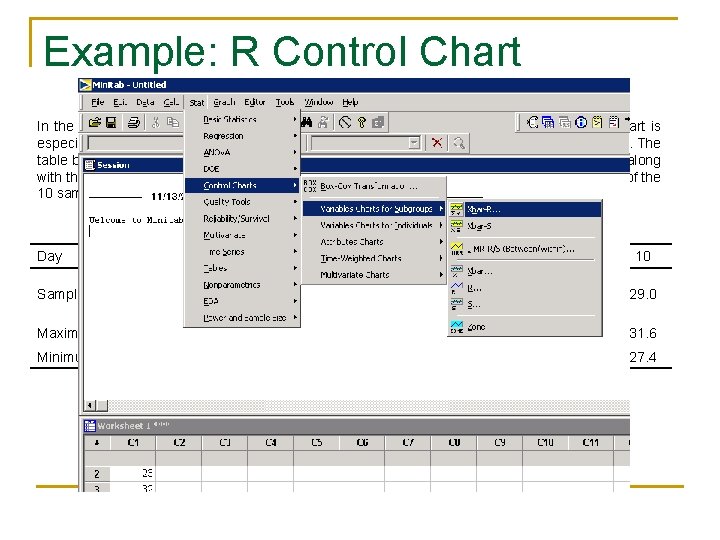This screenshot has width=720, height=540.
Task: Click the Session window title icon
Action: point(90,165)
